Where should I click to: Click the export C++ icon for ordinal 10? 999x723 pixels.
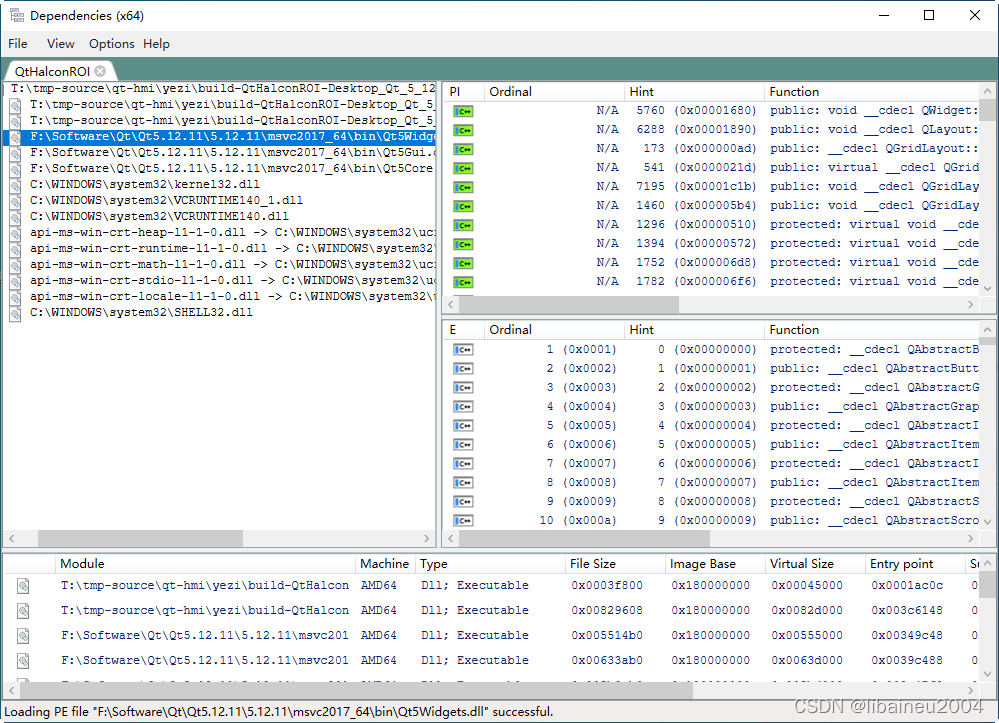pos(463,520)
